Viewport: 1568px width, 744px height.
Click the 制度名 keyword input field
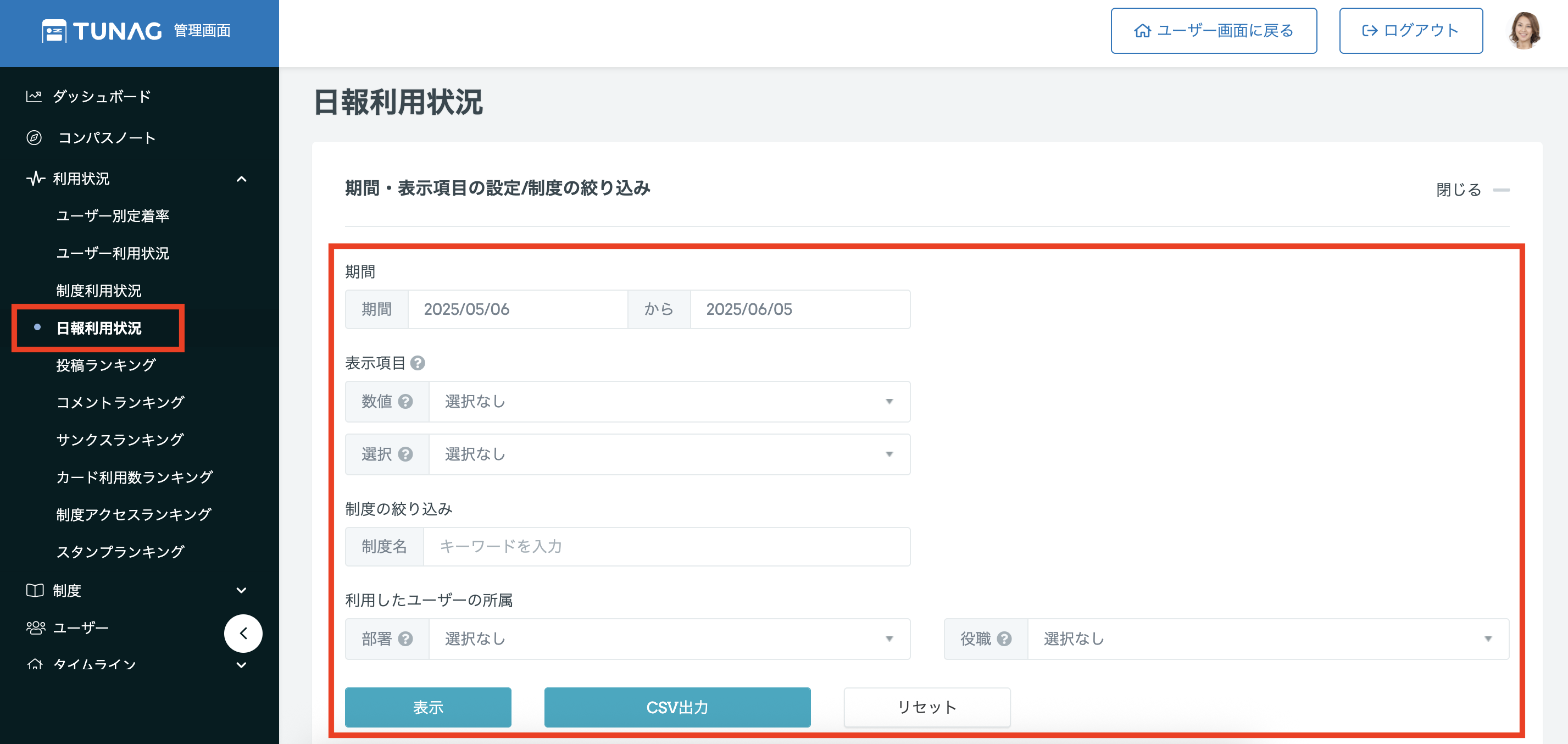(x=666, y=546)
